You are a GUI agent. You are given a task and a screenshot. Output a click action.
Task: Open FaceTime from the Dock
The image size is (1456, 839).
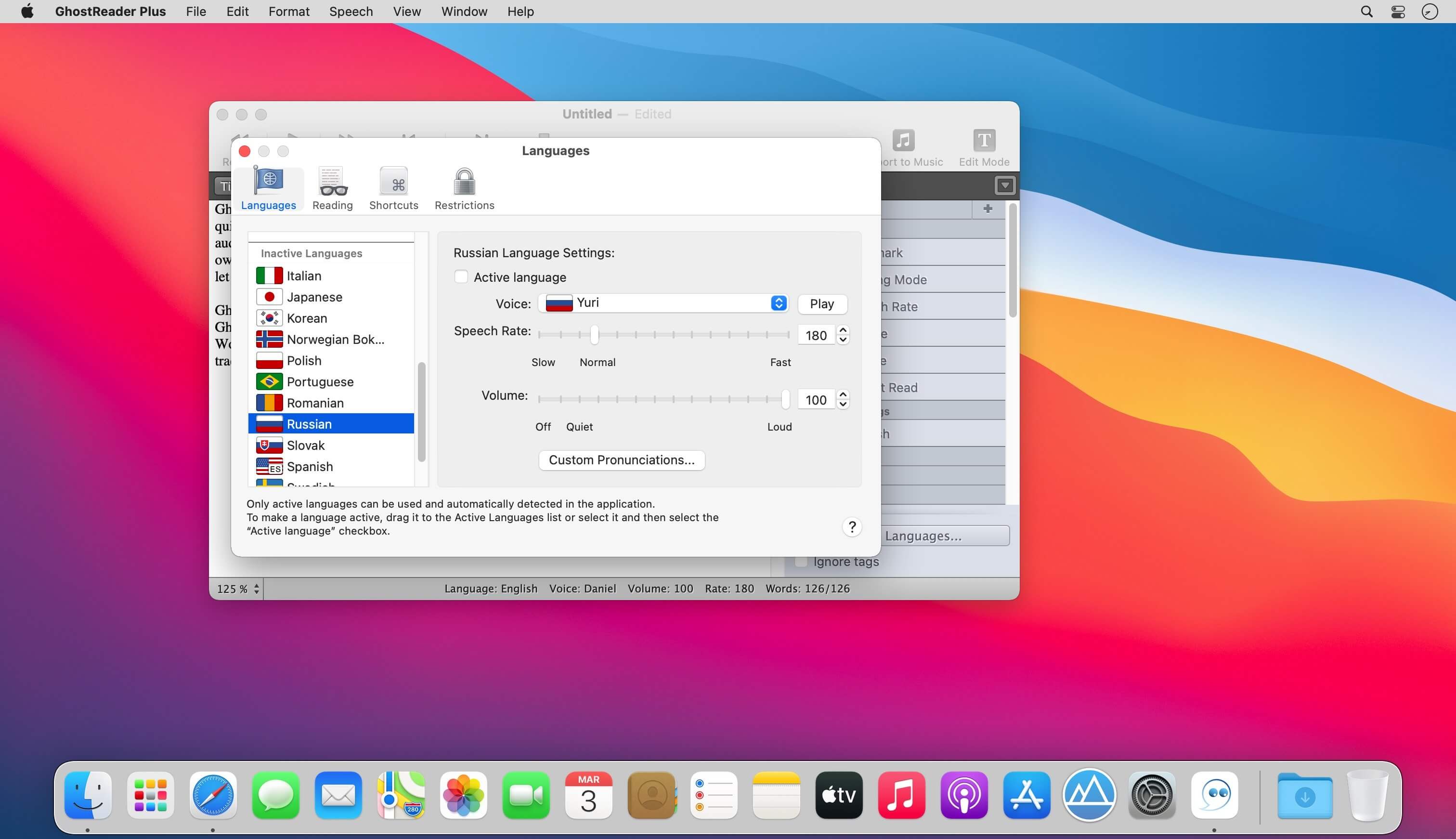click(x=526, y=795)
